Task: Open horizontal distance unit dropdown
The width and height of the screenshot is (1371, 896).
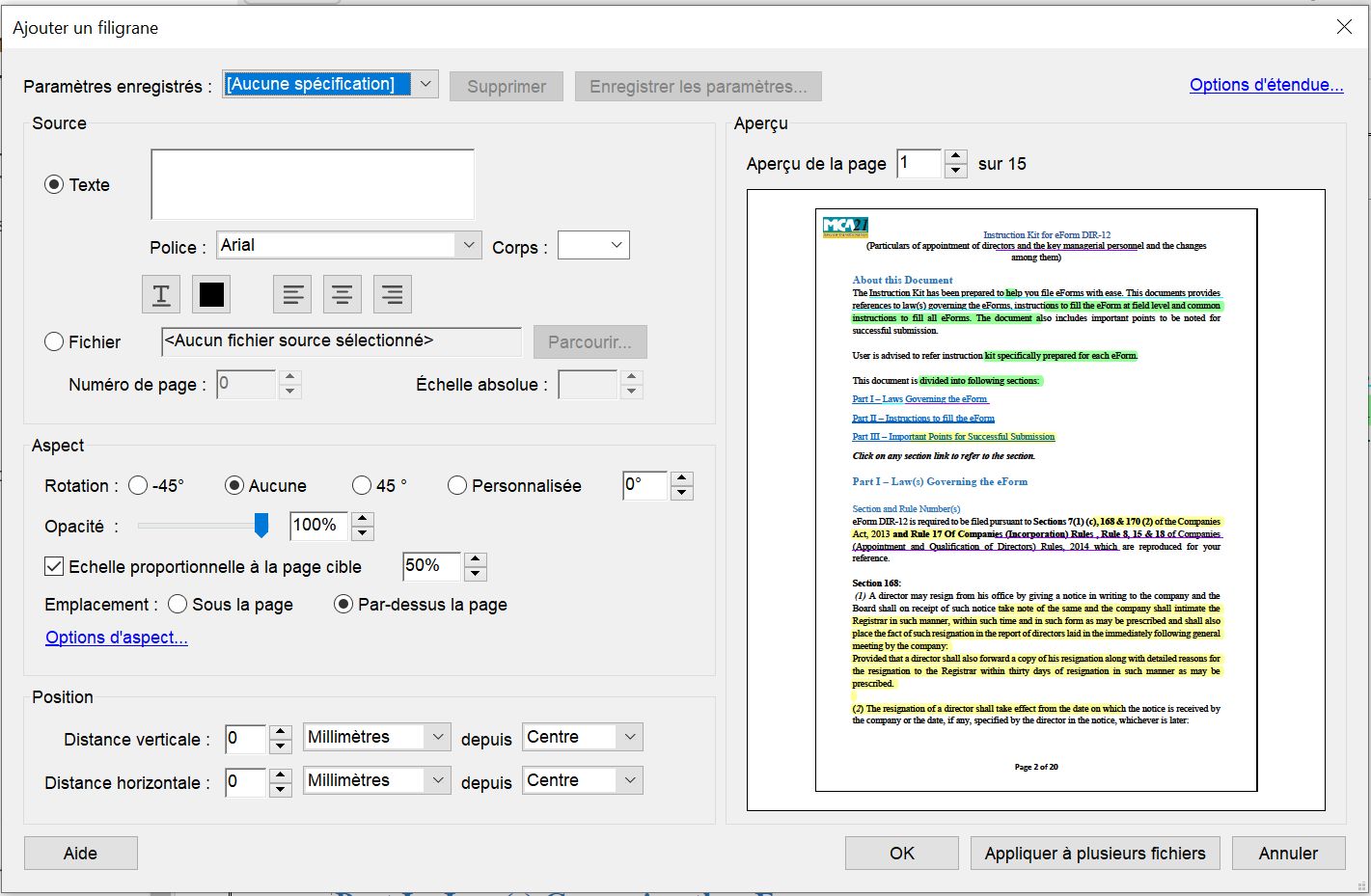Action: coord(376,780)
